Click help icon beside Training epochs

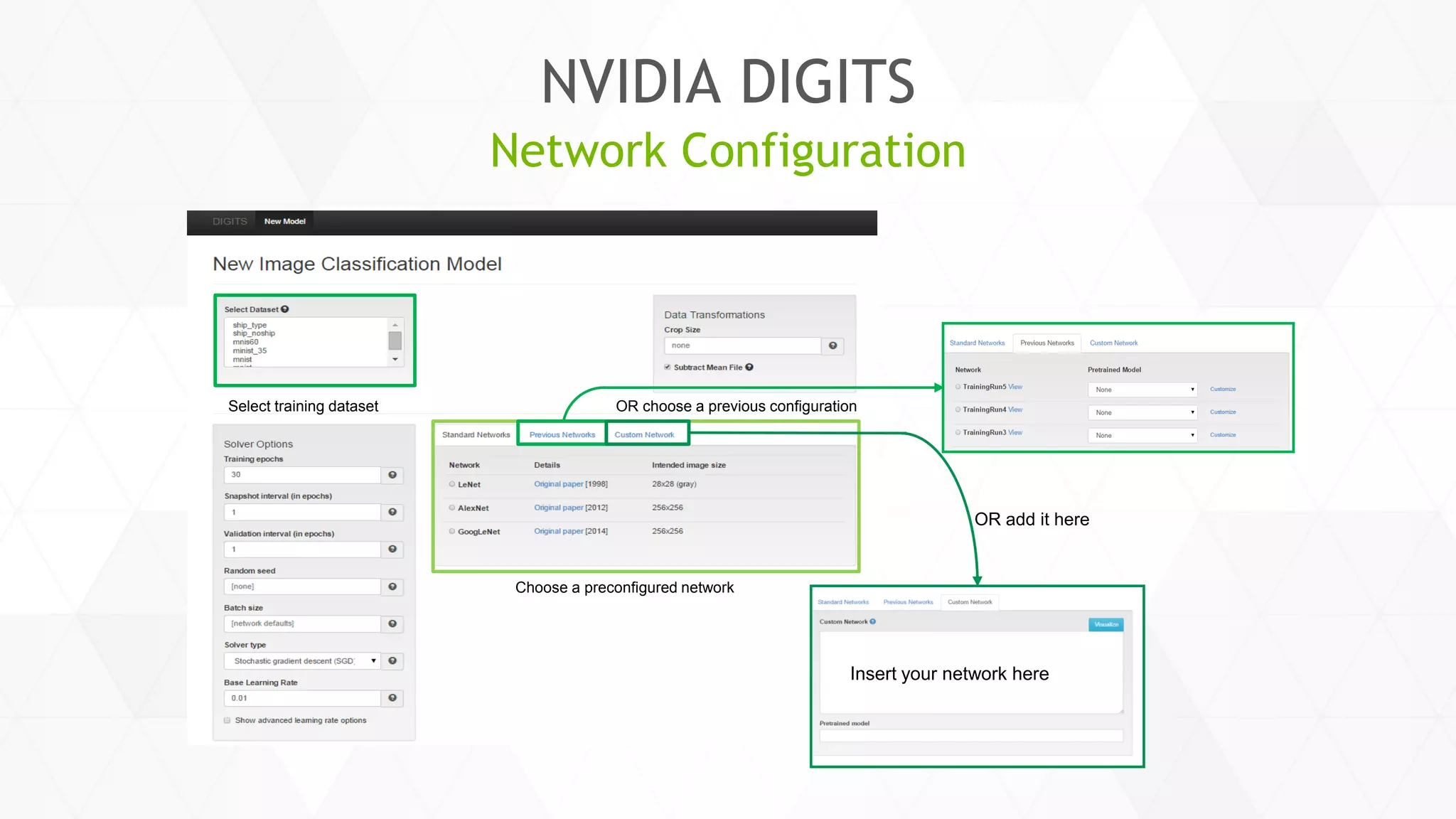[392, 475]
